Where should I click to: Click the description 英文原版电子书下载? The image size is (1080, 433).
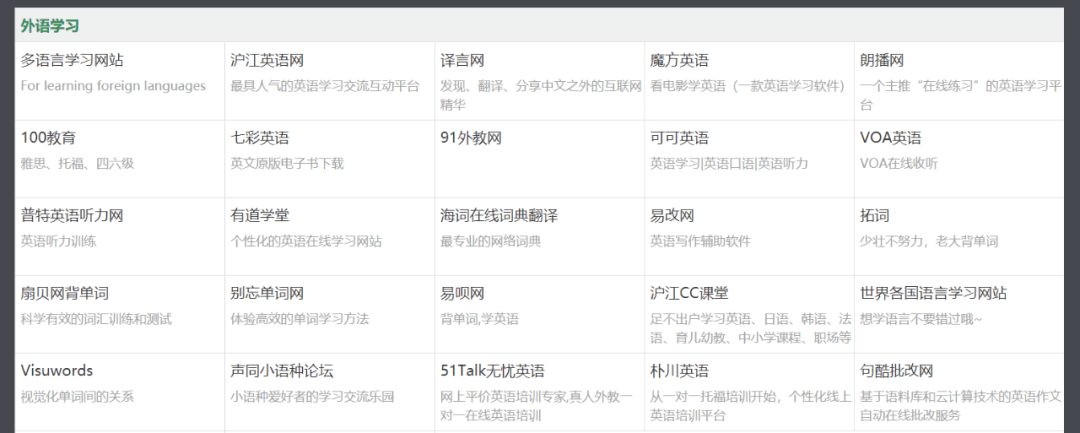click(x=287, y=164)
